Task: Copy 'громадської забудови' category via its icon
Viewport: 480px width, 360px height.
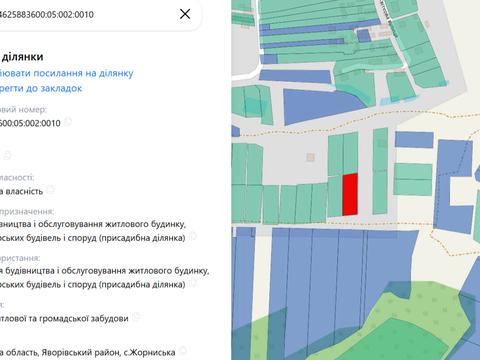Action: point(136,317)
